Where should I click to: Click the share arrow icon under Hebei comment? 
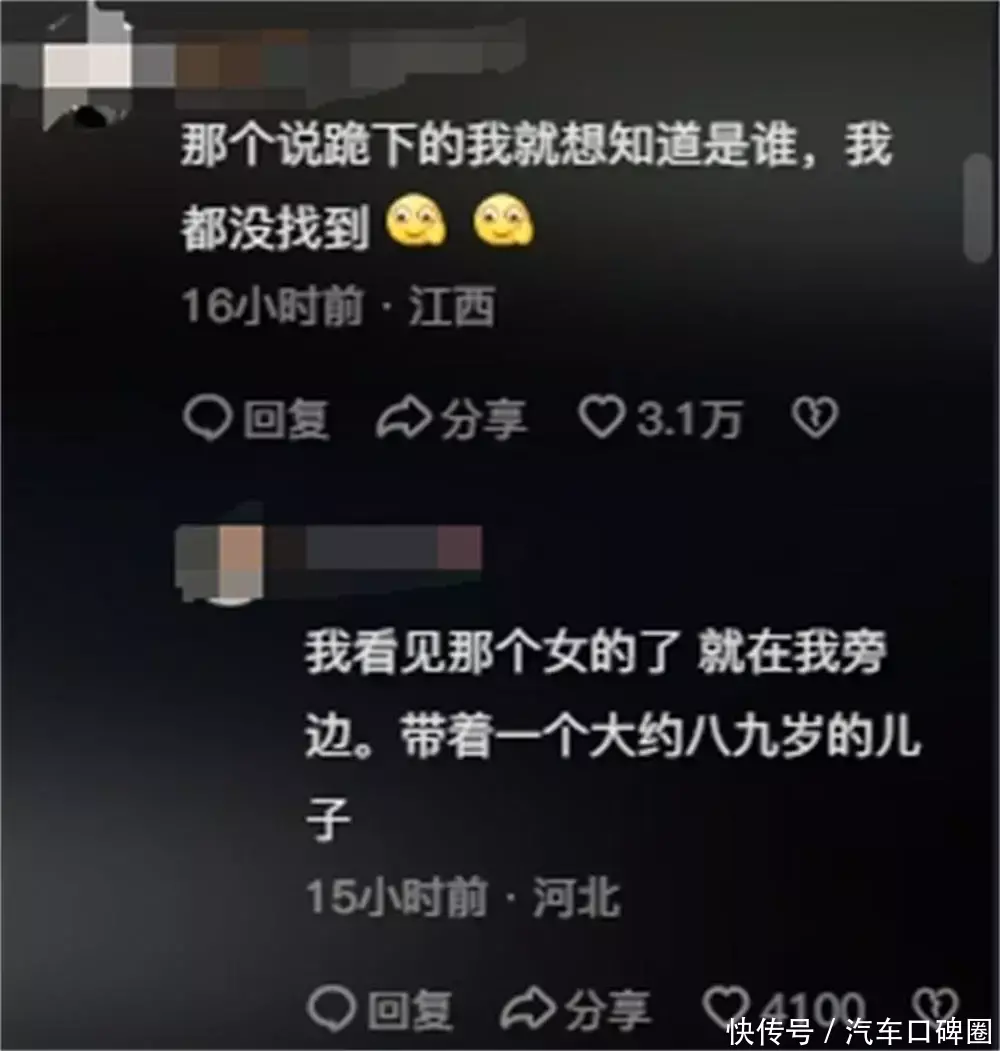(528, 1009)
